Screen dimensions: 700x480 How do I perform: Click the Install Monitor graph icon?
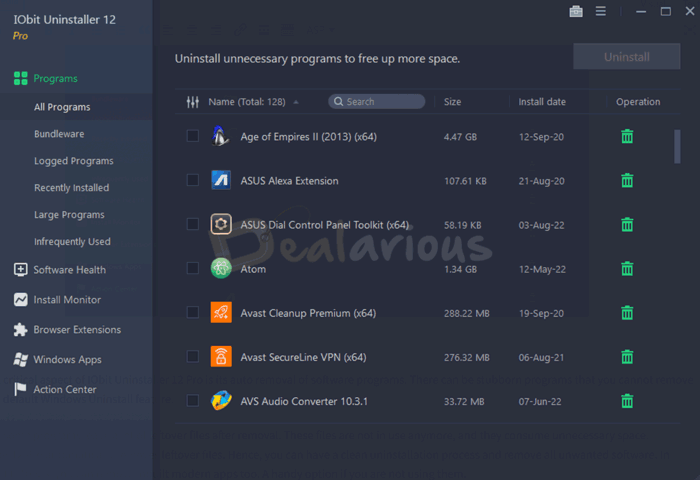click(x=21, y=300)
